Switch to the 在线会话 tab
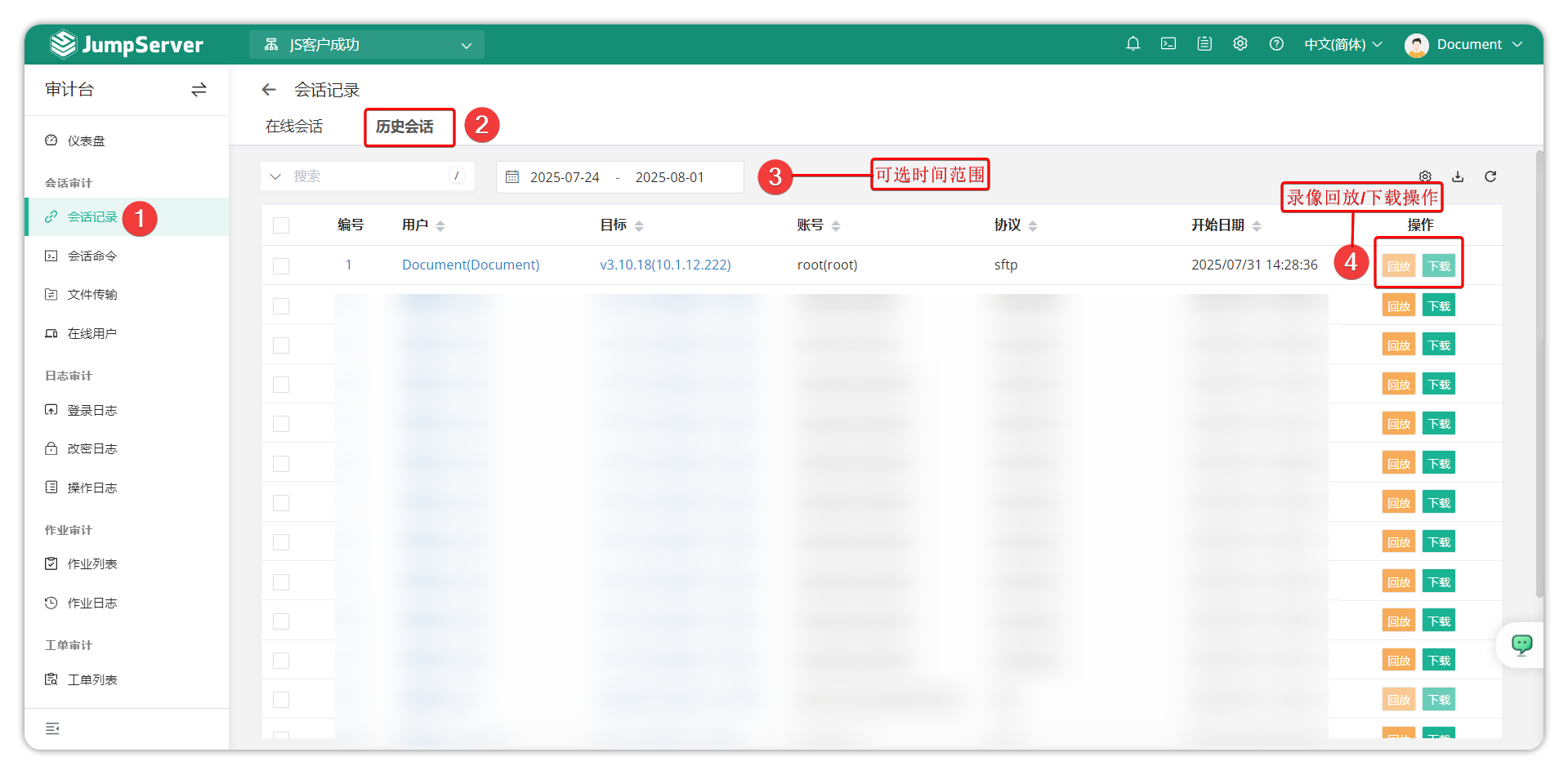Screen dimensions: 1568x766 (294, 127)
